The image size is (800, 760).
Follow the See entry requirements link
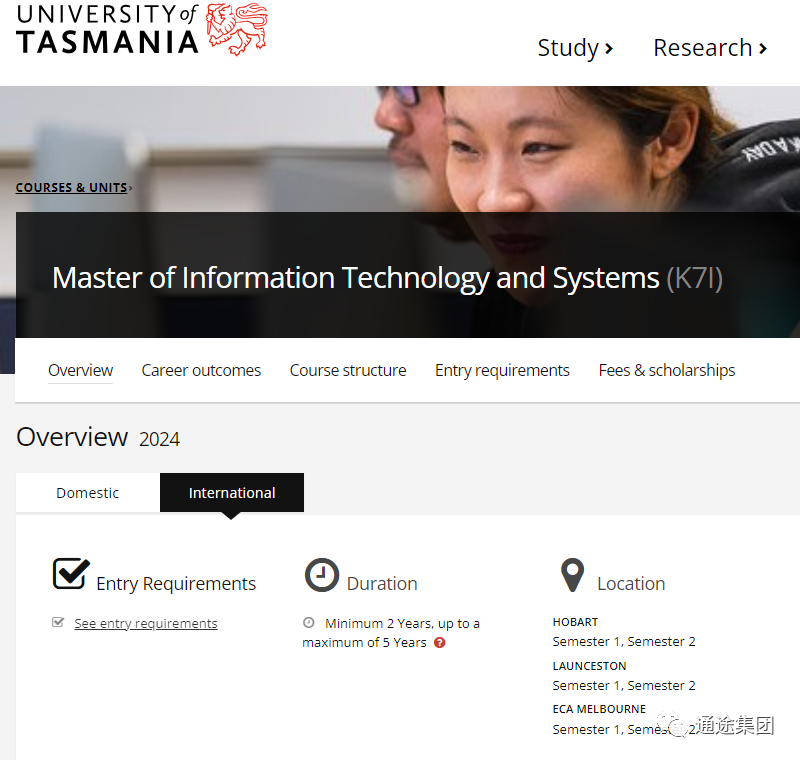(146, 623)
